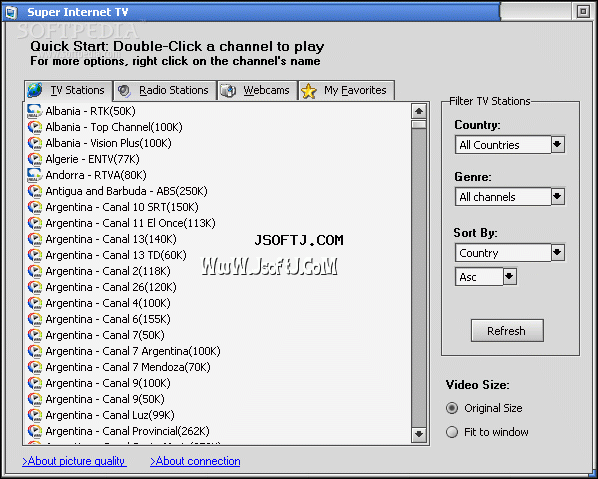Click icon beside Algerie - ENTV
Screen dimensions: 598x479
pyautogui.click(x=35, y=159)
